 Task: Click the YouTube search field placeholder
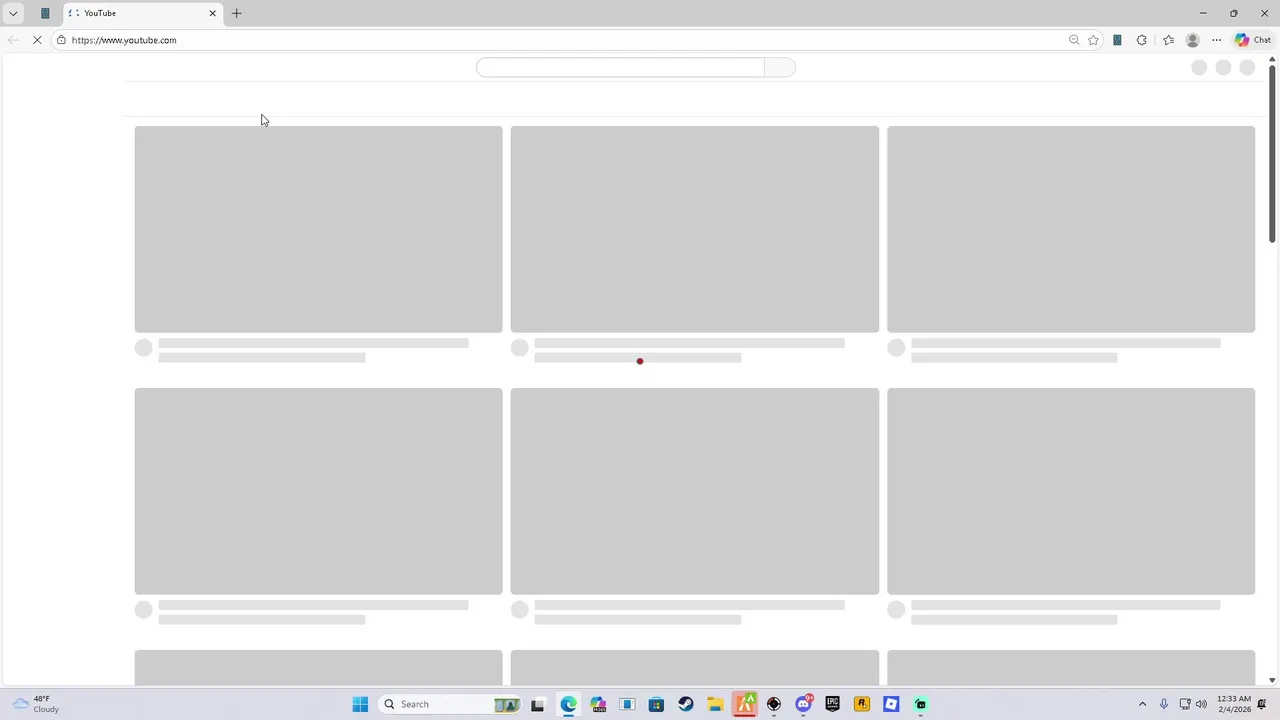[x=620, y=67]
